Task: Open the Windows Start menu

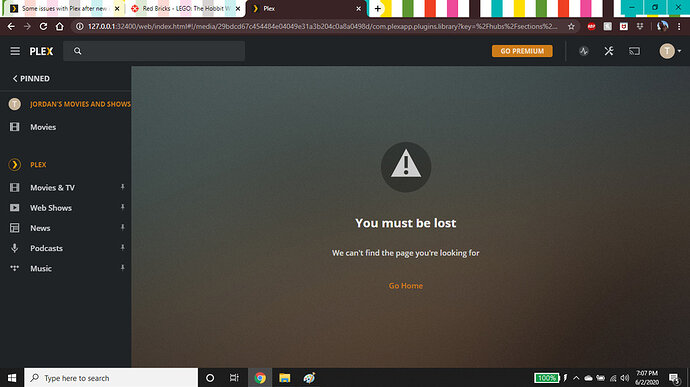Action: click(x=12, y=378)
